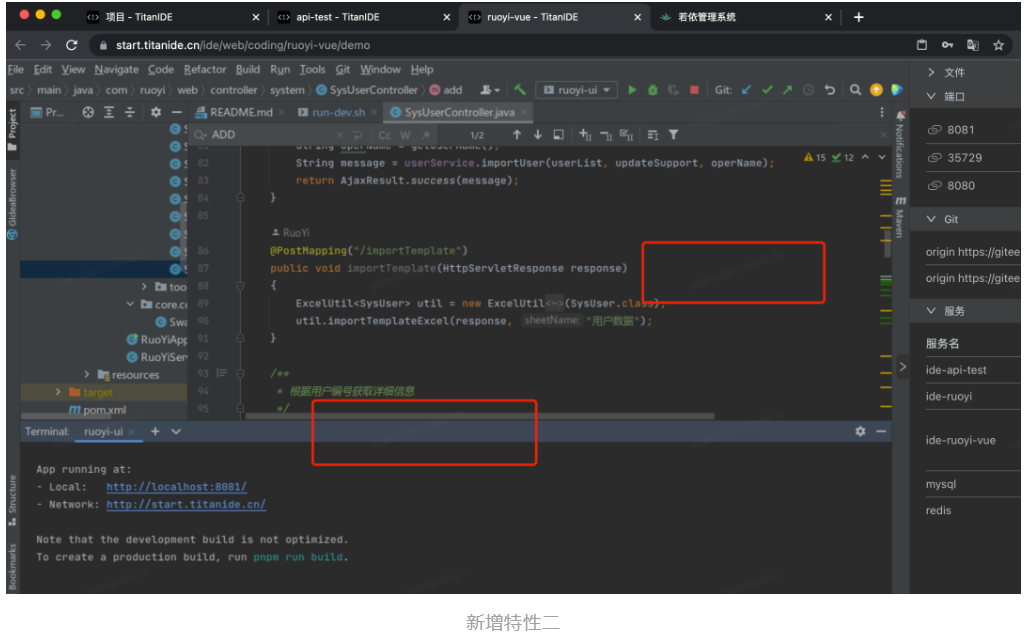Expand the 文件 section in right panel
Image resolution: width=1029 pixels, height=636 pixels.
point(931,72)
